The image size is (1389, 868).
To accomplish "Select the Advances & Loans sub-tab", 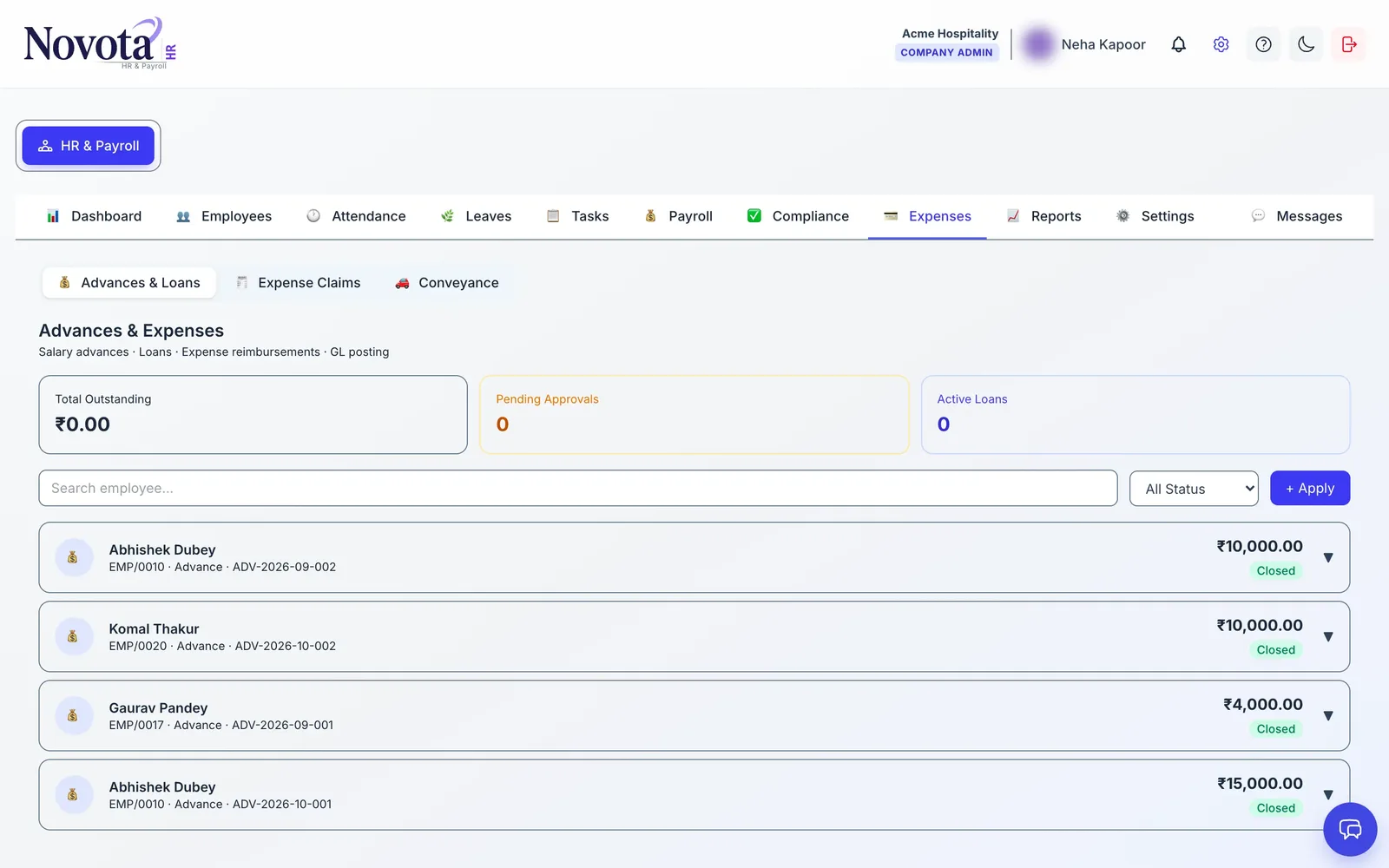I will tap(128, 283).
